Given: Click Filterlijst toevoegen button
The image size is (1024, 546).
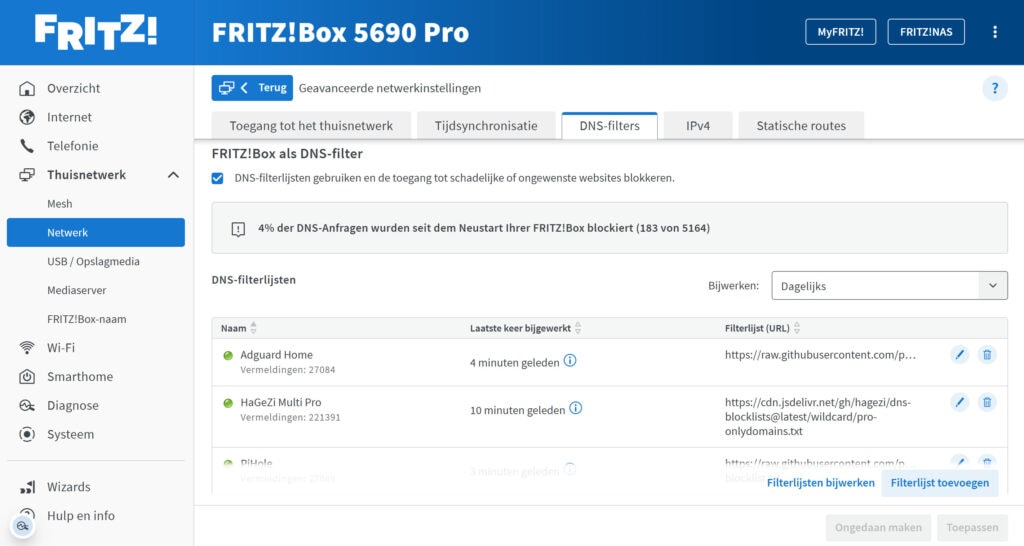Looking at the screenshot, I should (x=940, y=483).
